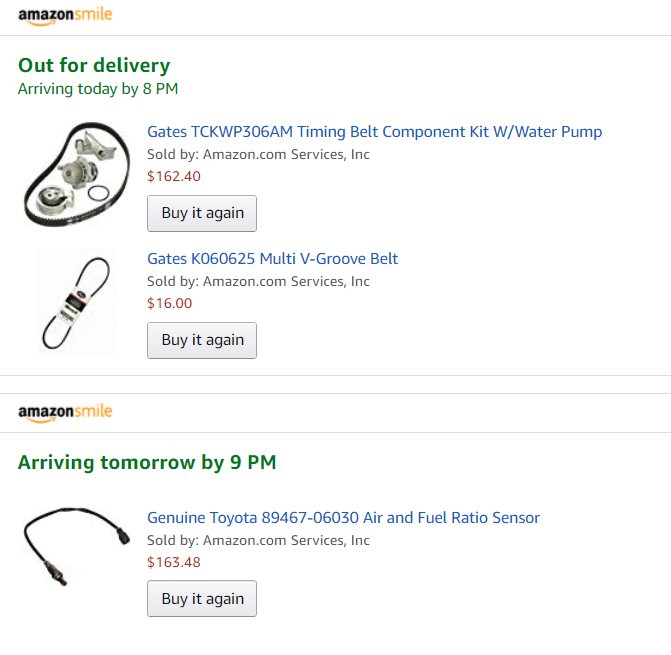671x655 pixels.
Task: Click seller line under timing belt kit
Action: point(258,154)
